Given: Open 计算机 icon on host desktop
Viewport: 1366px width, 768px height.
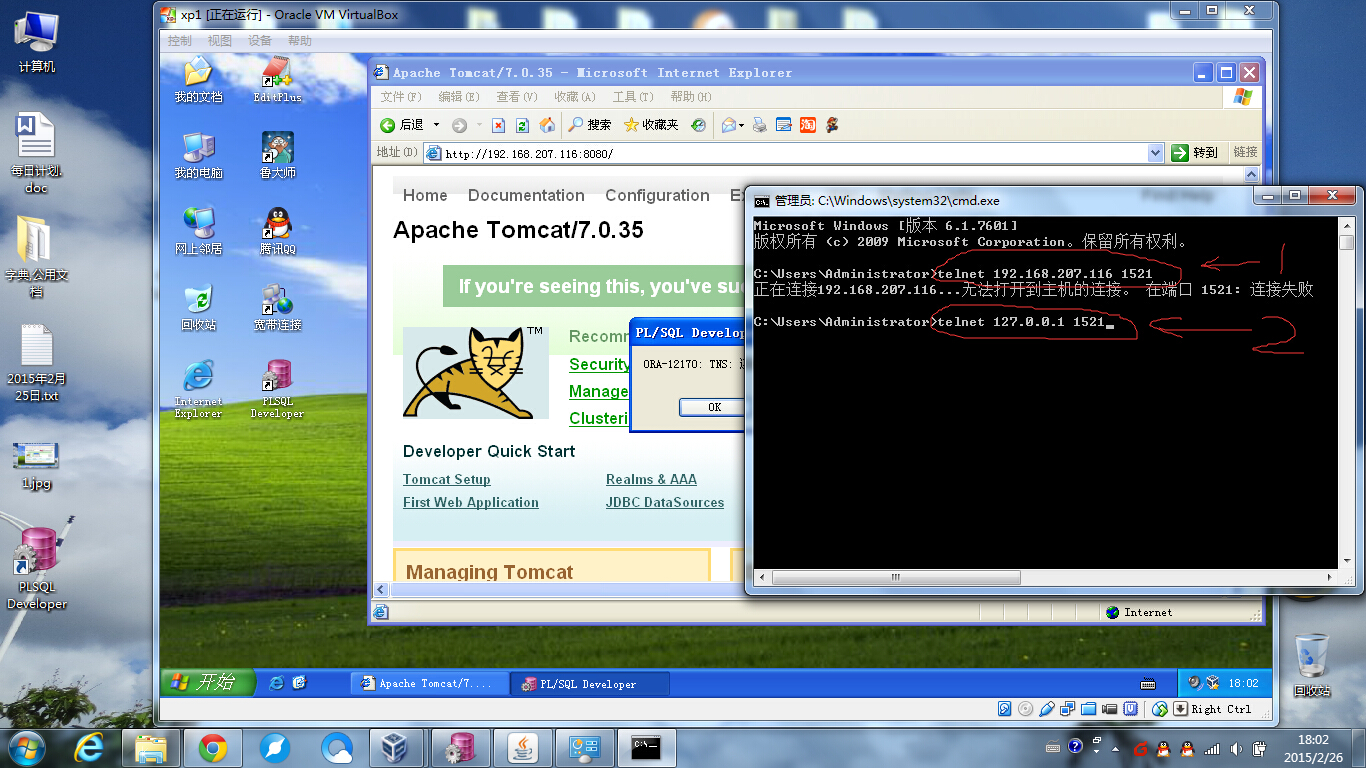Looking at the screenshot, I should [37, 41].
